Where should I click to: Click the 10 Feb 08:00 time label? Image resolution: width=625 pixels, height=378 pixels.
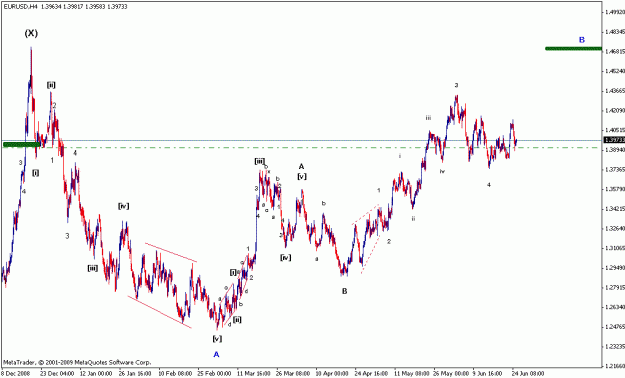(174, 374)
